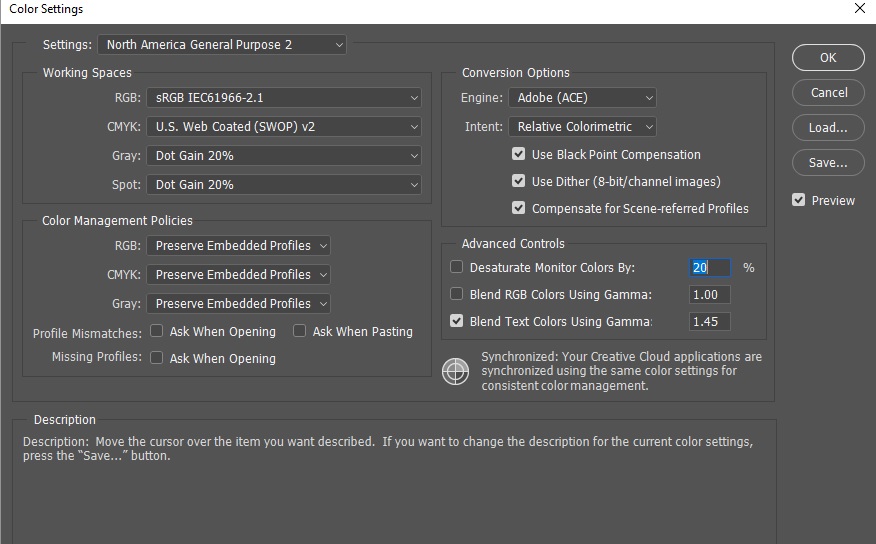Click the Save... button

click(x=828, y=163)
